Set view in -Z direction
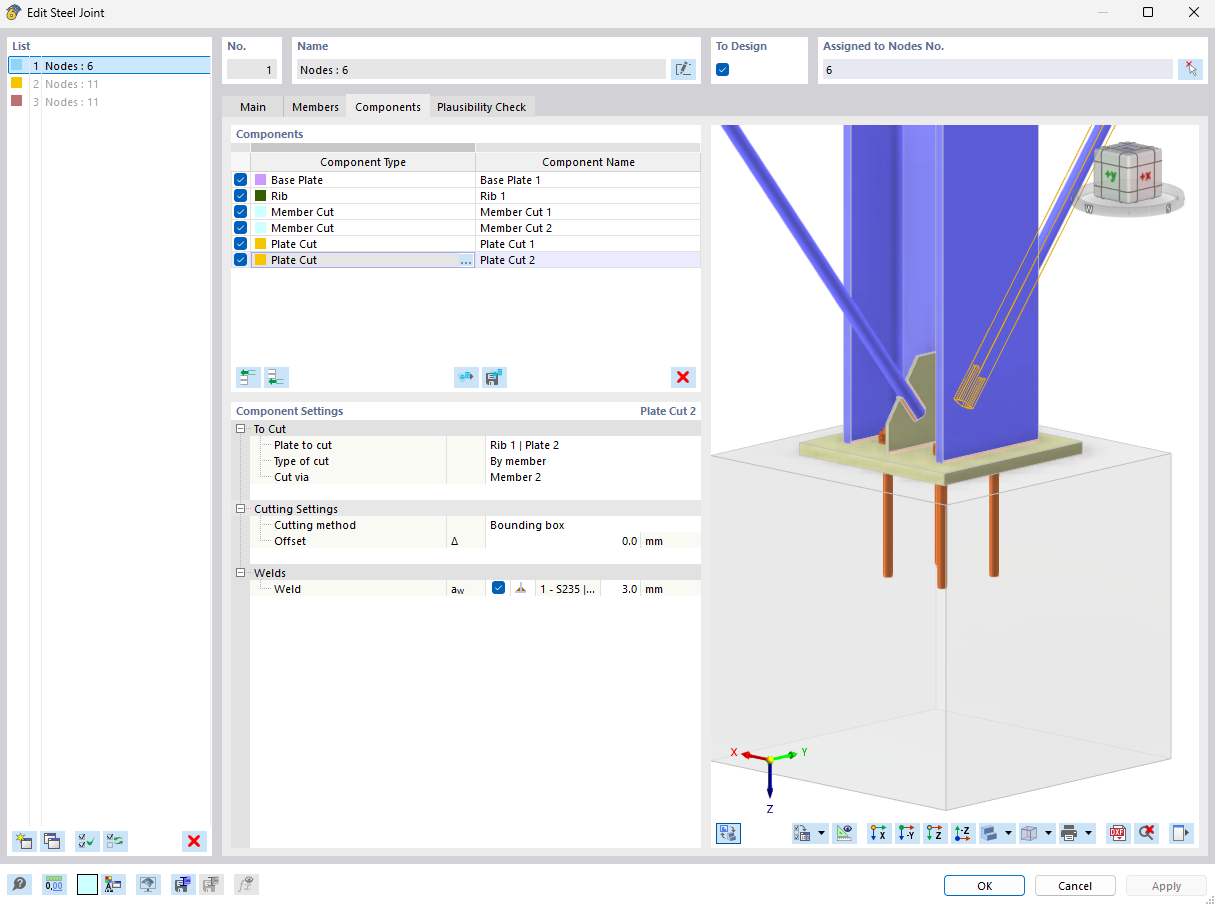 tap(963, 832)
